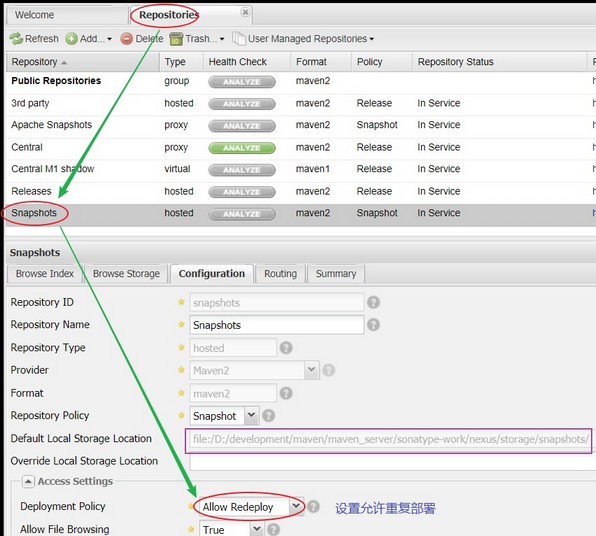Collapse the Access Settings section
596x536 pixels.
pos(28,481)
